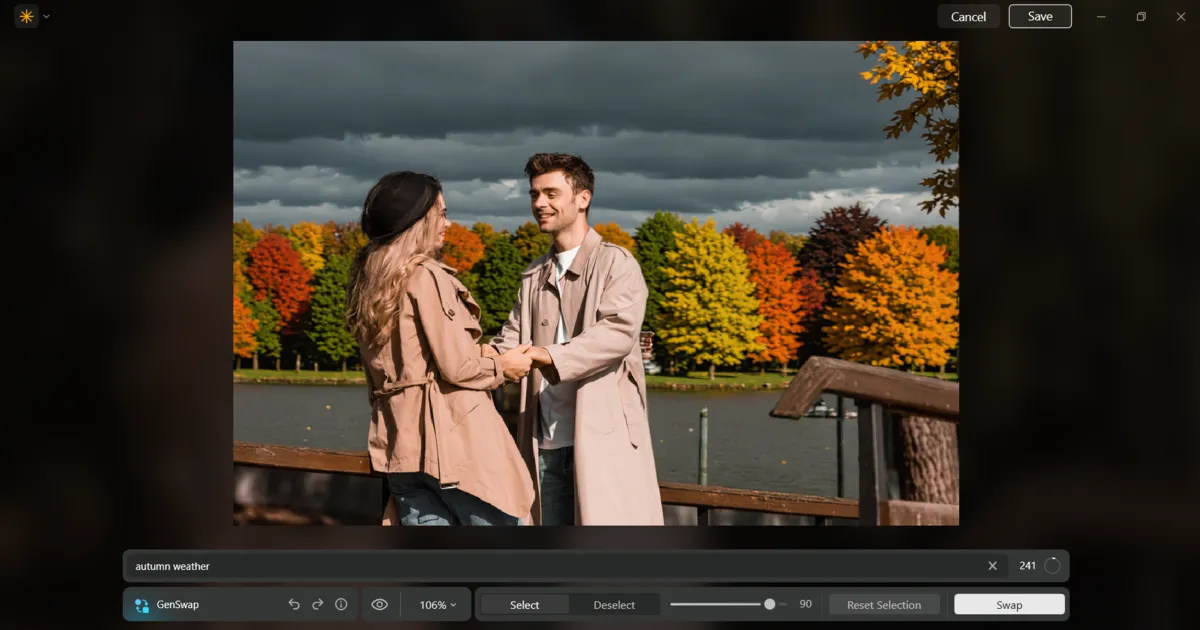Click the sparkle app icon top left
This screenshot has width=1200, height=630.
pyautogui.click(x=26, y=15)
